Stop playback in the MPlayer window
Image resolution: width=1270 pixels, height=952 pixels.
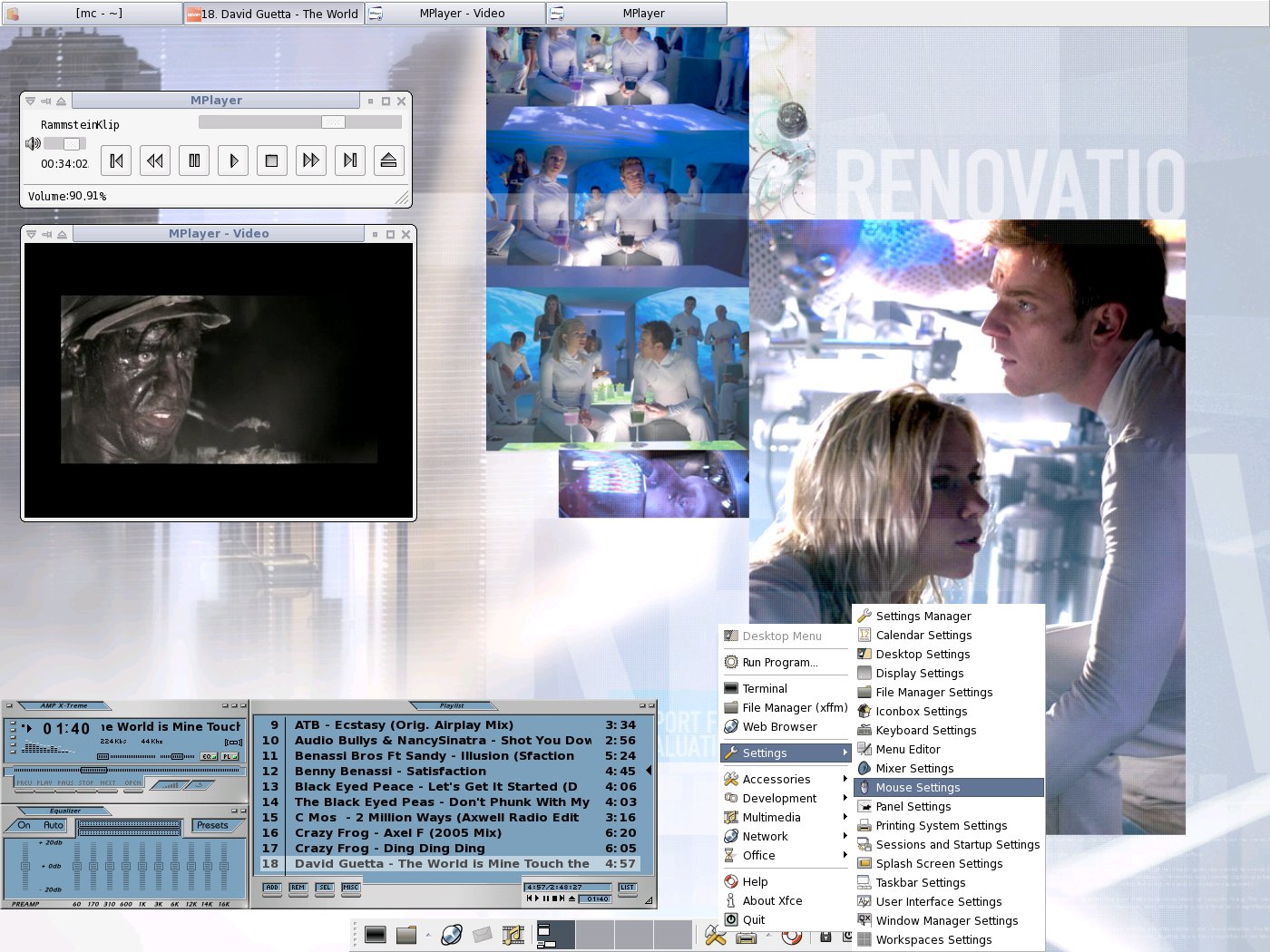point(271,160)
